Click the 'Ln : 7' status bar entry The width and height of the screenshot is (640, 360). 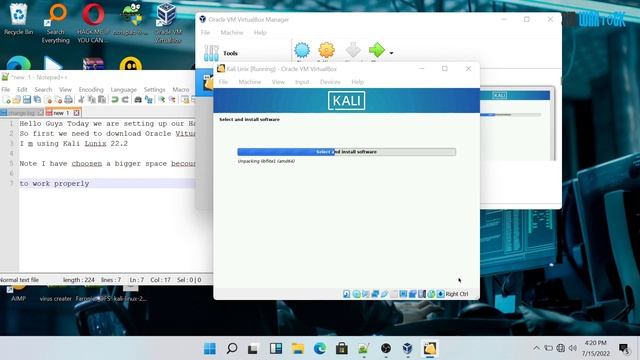pyautogui.click(x=137, y=280)
